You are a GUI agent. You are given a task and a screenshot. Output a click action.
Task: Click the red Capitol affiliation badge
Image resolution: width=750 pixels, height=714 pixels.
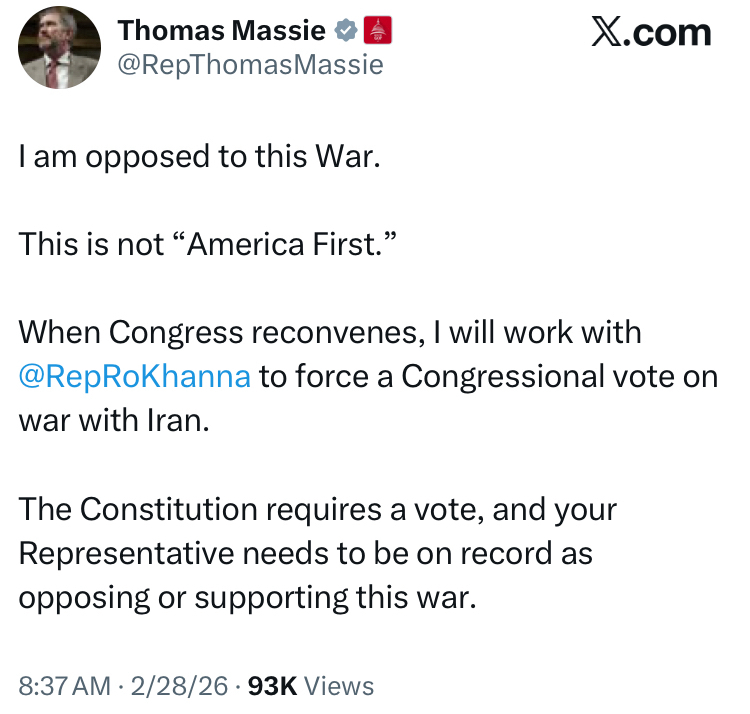tap(377, 31)
